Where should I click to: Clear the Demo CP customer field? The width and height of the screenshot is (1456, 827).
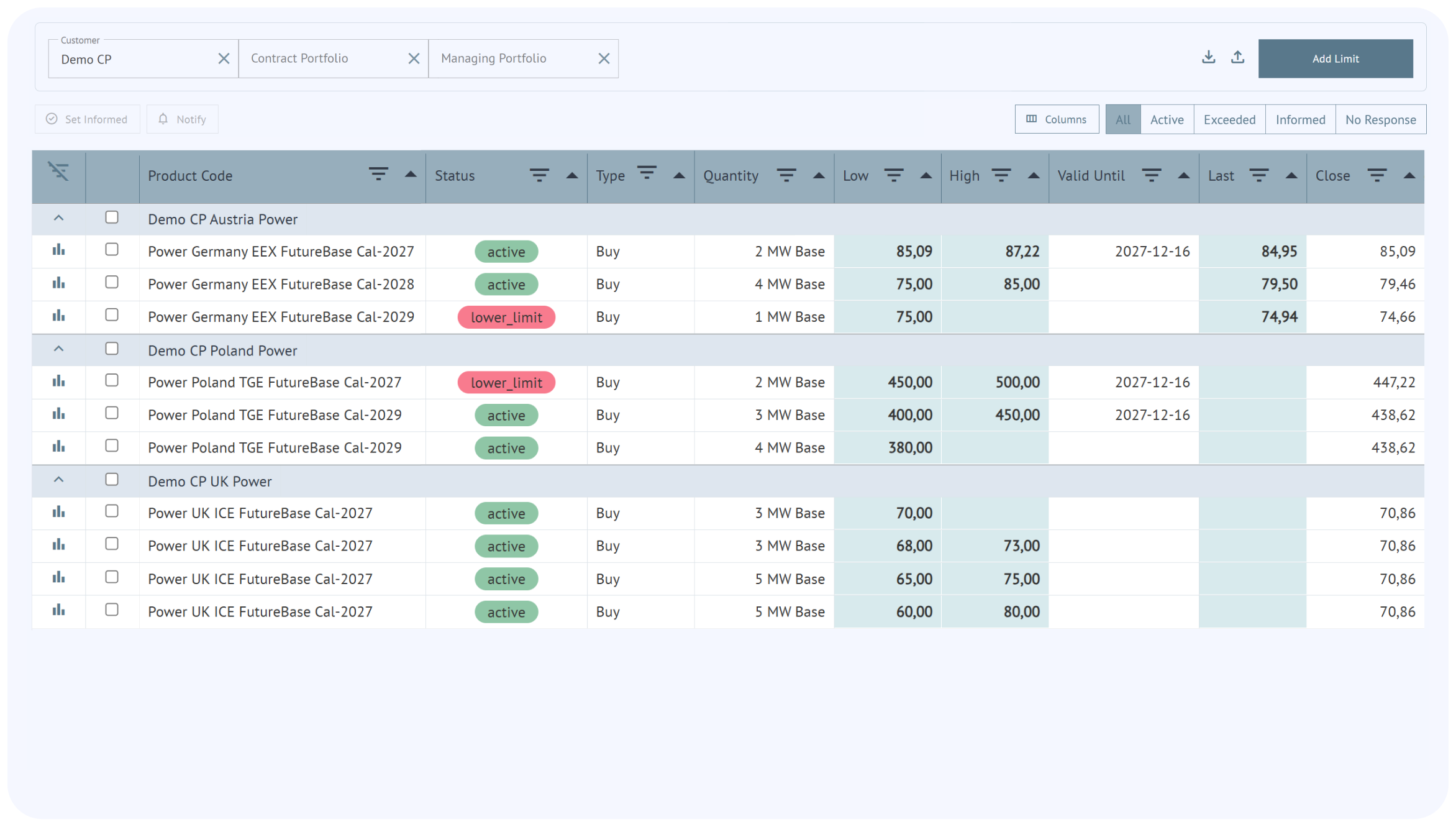(224, 58)
